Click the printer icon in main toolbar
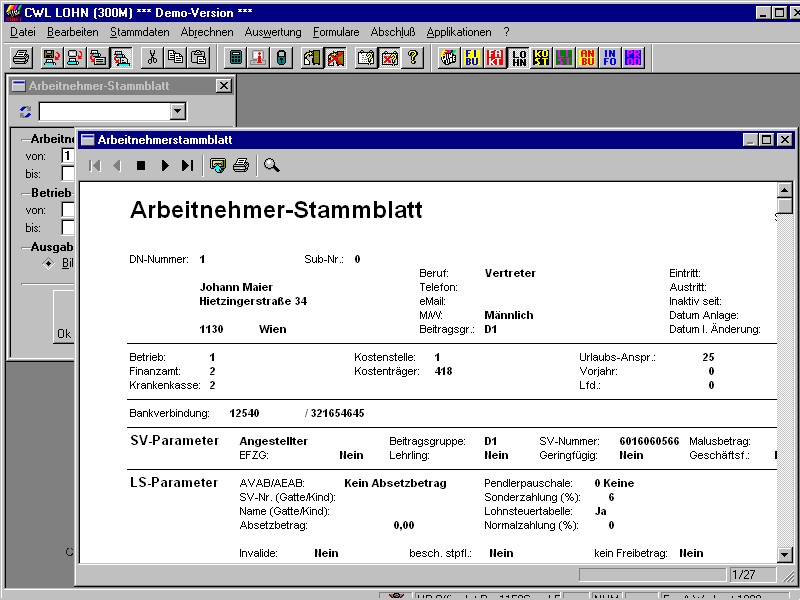800x600 pixels. [22, 57]
